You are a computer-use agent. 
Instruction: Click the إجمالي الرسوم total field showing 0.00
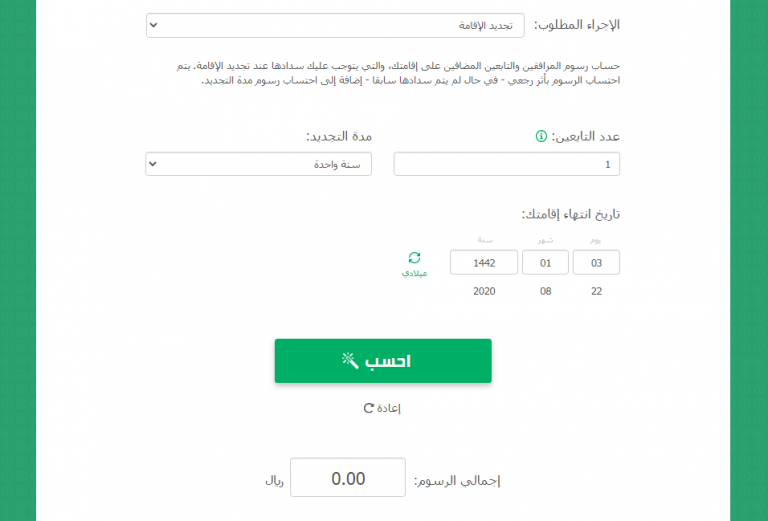click(x=348, y=478)
